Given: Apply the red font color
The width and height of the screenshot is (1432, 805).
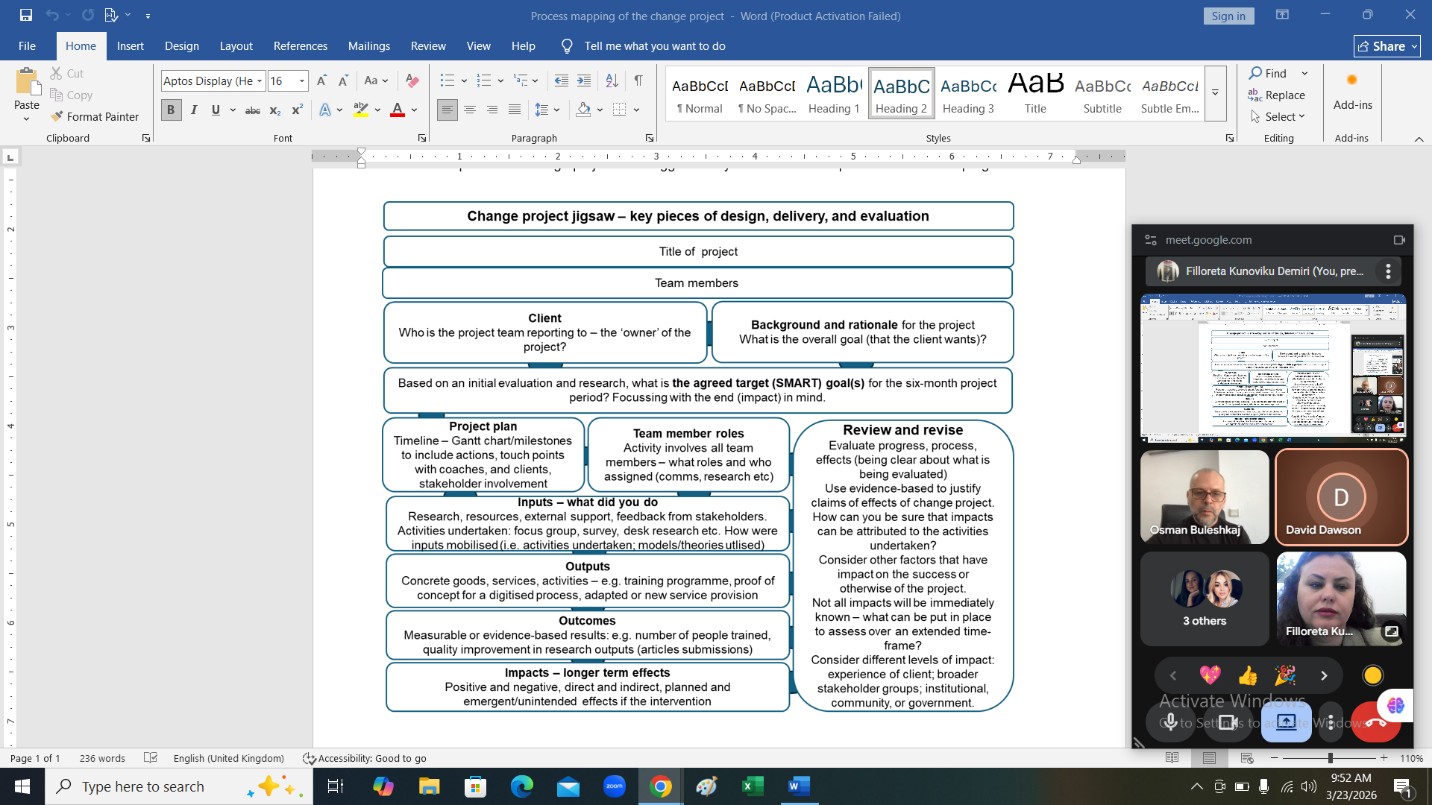Looking at the screenshot, I should click(397, 110).
